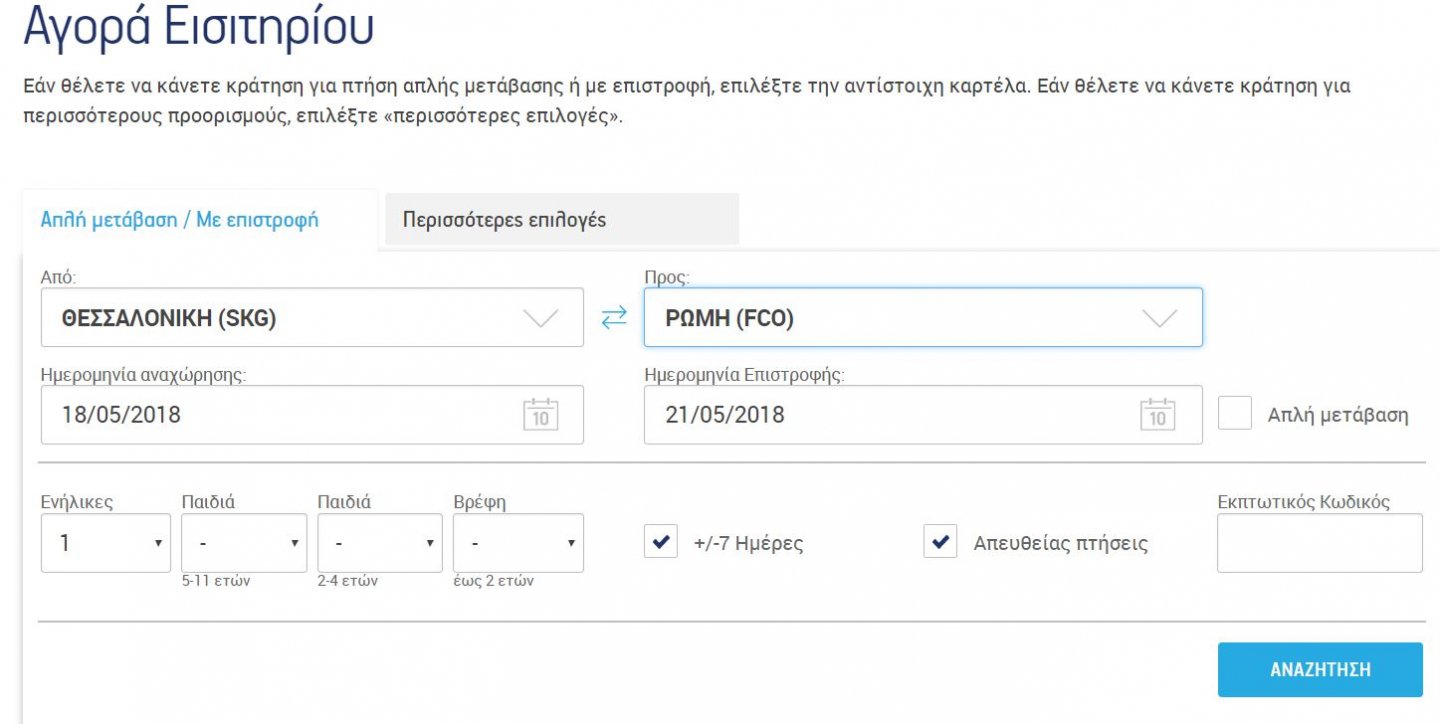Click the chevron in the ΘΕΣΣΑΛΟΝΙΚΗ (SKG) field
The height and width of the screenshot is (724, 1440).
(x=540, y=319)
